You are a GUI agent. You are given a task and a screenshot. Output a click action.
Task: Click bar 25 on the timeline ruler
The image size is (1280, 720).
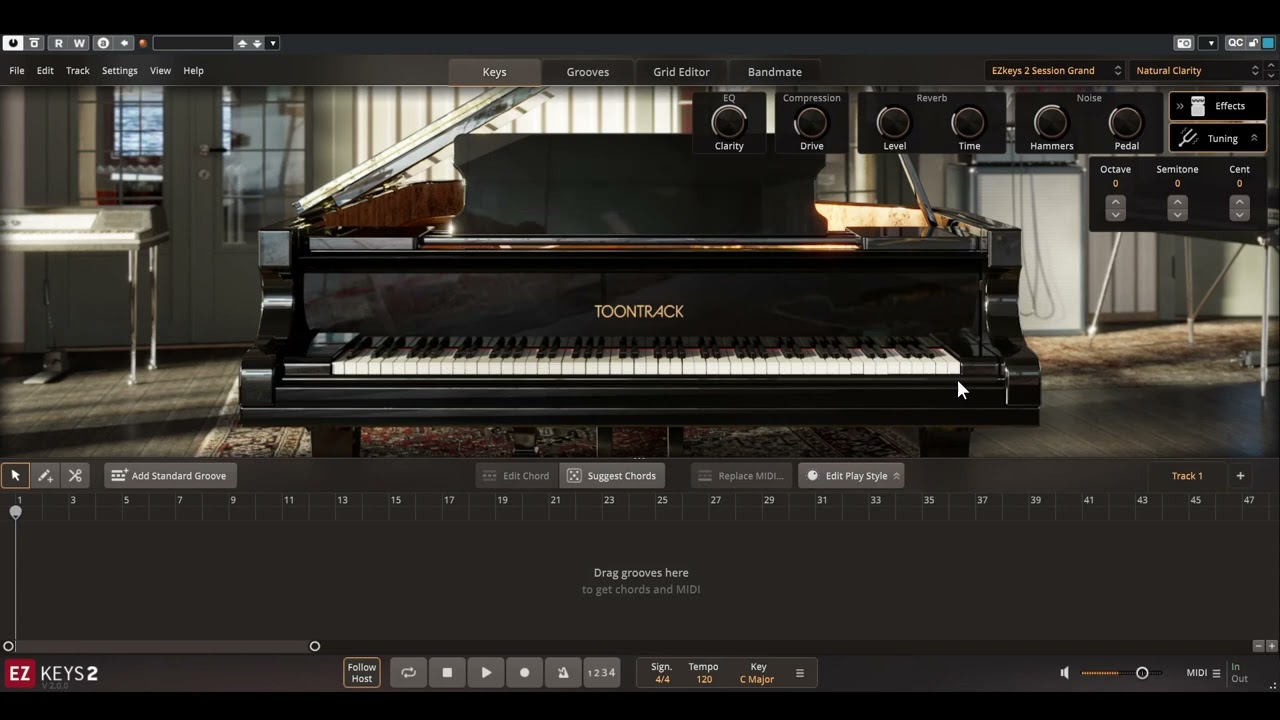coord(662,500)
